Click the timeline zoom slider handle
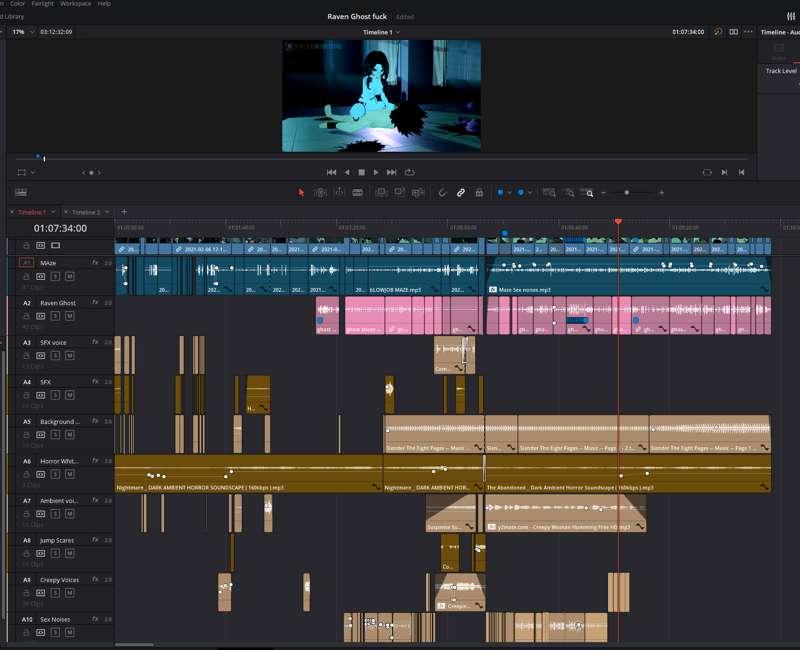The image size is (800, 650). tap(627, 193)
